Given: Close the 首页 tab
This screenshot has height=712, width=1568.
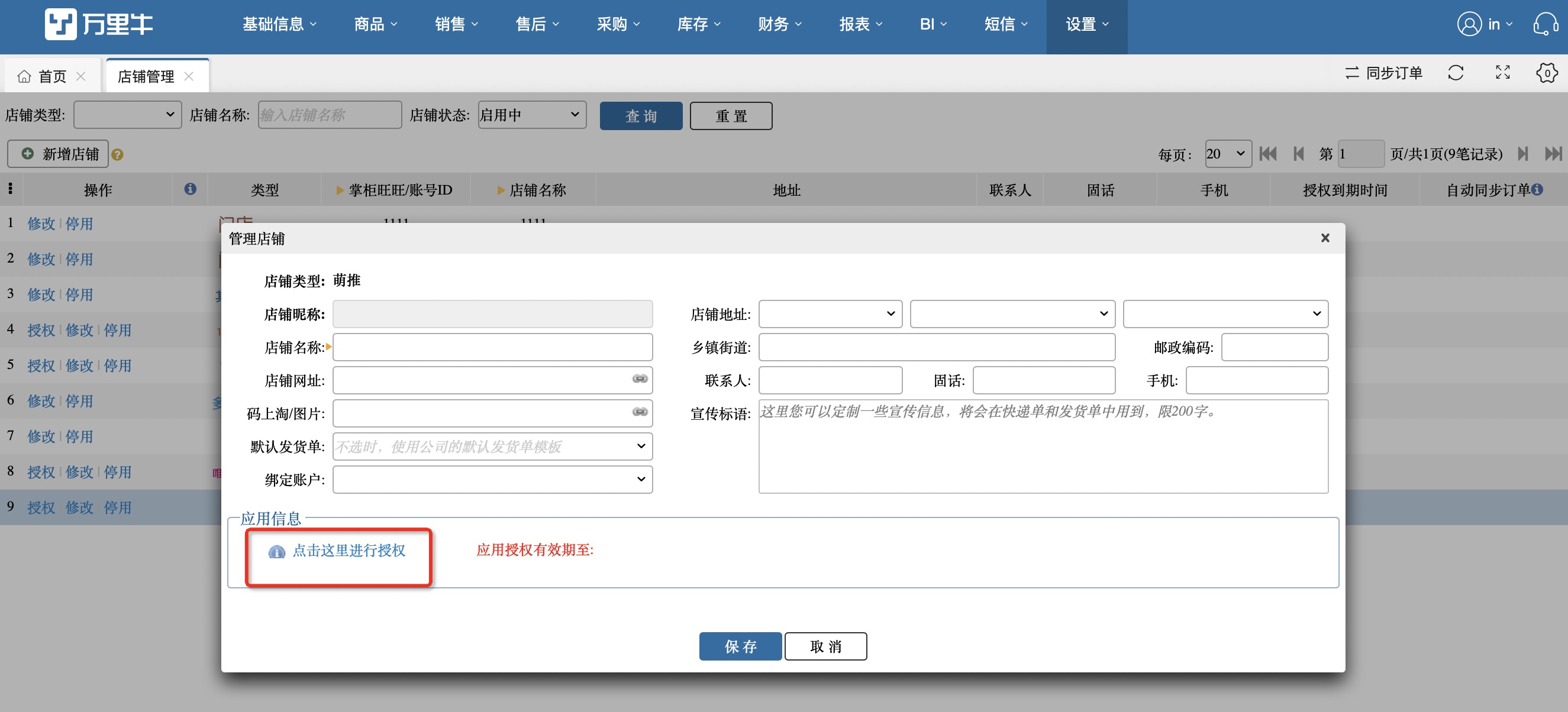Looking at the screenshot, I should point(81,77).
